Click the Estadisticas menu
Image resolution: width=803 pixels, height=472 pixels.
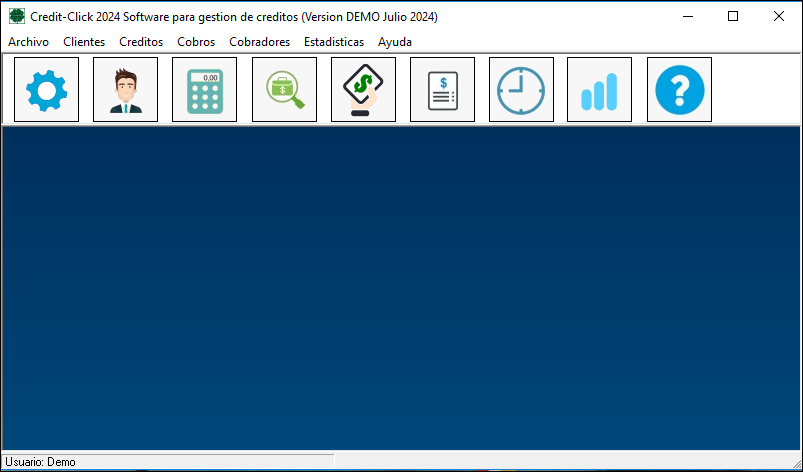[x=334, y=42]
